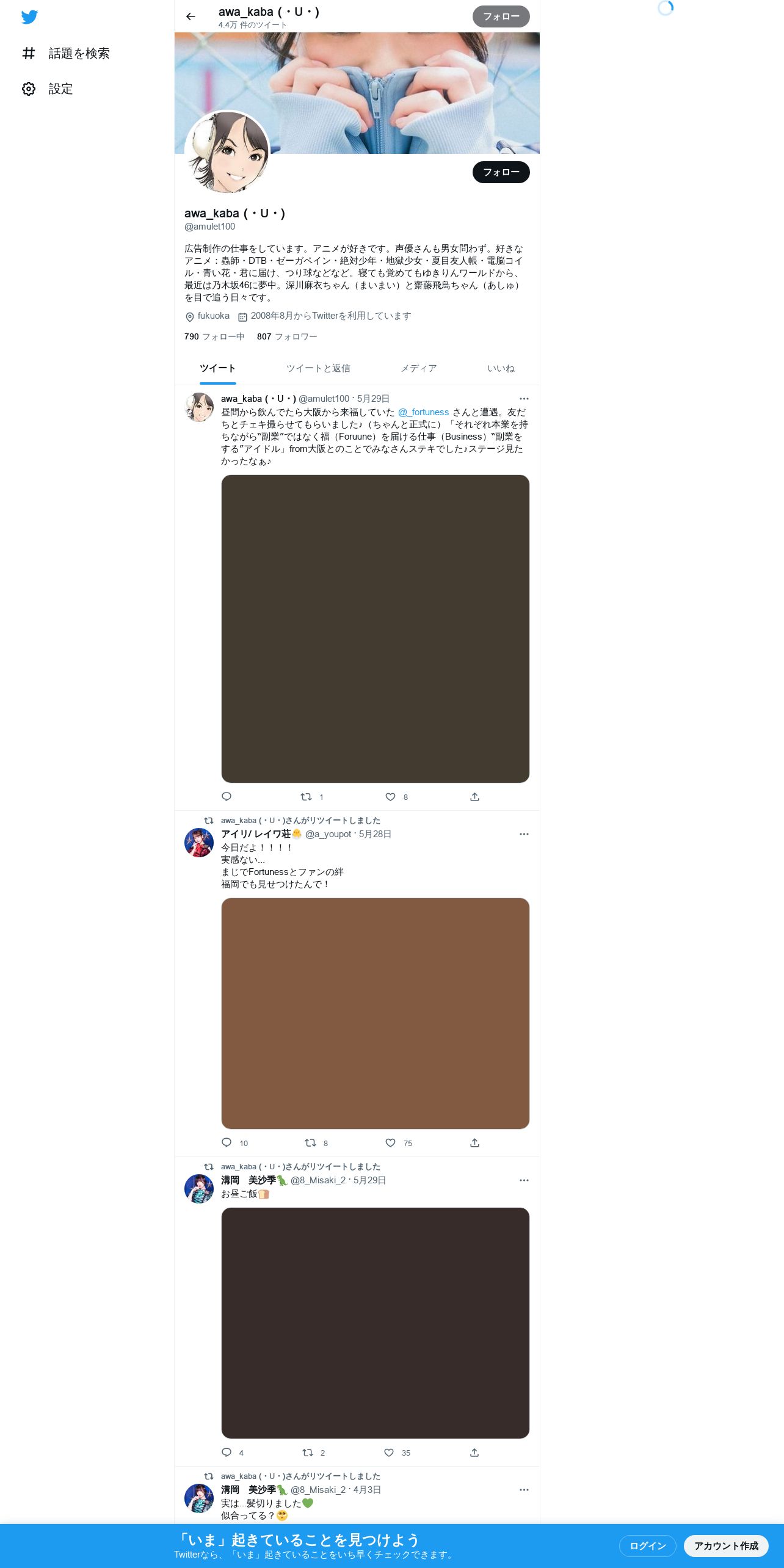The width and height of the screenshot is (784, 1568).
Task: Expand more menu on アイリ/レイワ荘 tweet
Action: [x=524, y=834]
